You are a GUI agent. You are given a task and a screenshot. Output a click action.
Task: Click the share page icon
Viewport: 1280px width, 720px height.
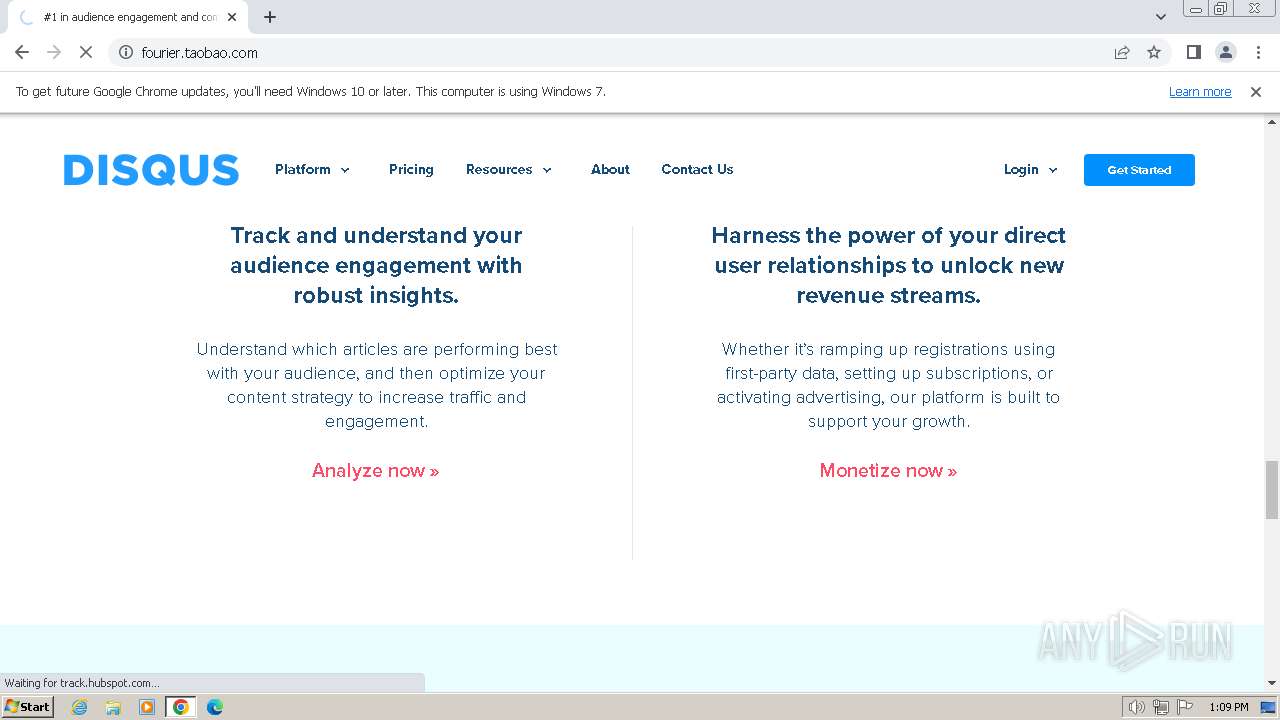pos(1122,52)
